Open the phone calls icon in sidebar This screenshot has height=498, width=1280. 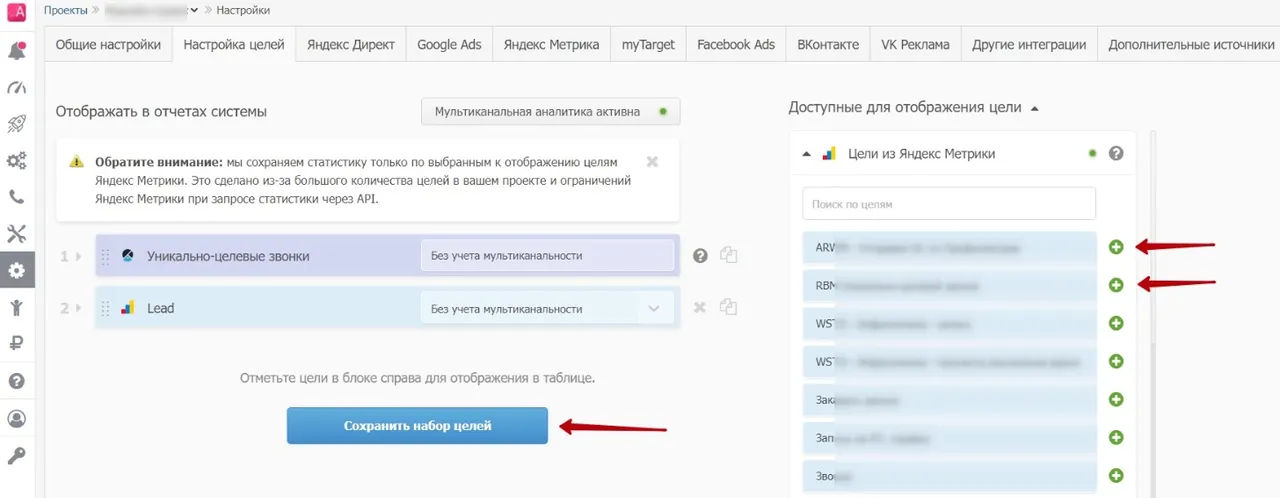tap(16, 197)
